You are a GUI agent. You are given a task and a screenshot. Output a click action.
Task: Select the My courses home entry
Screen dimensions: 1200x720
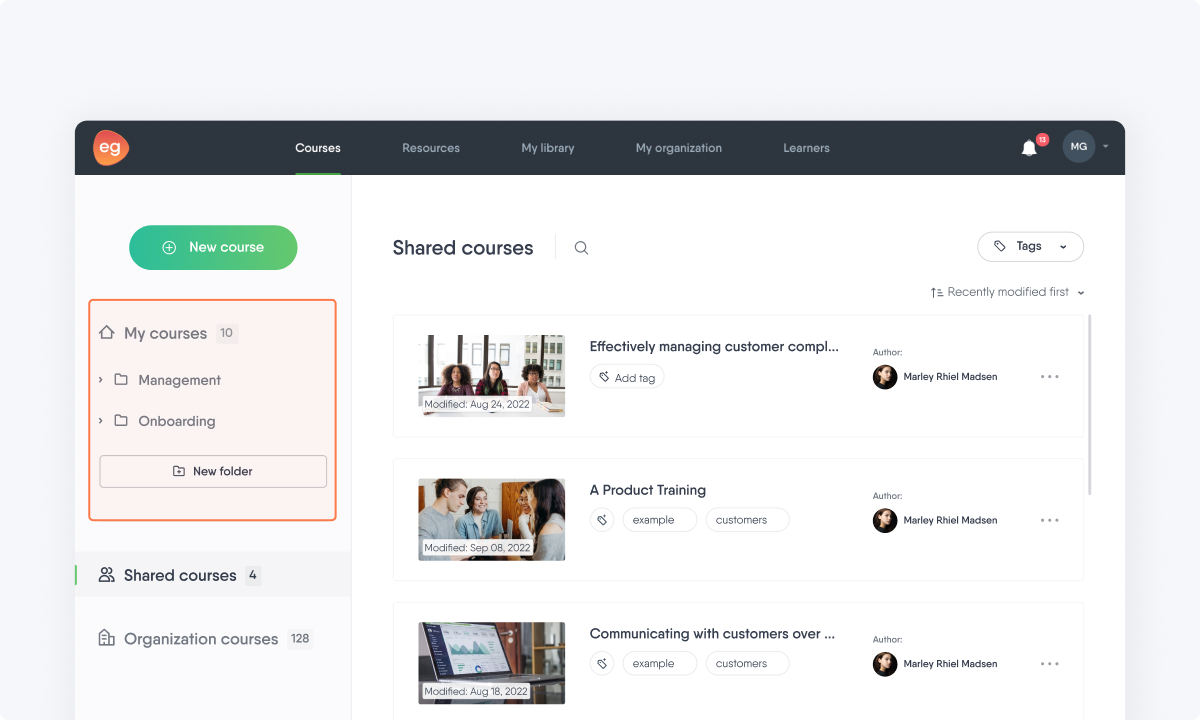(154, 333)
